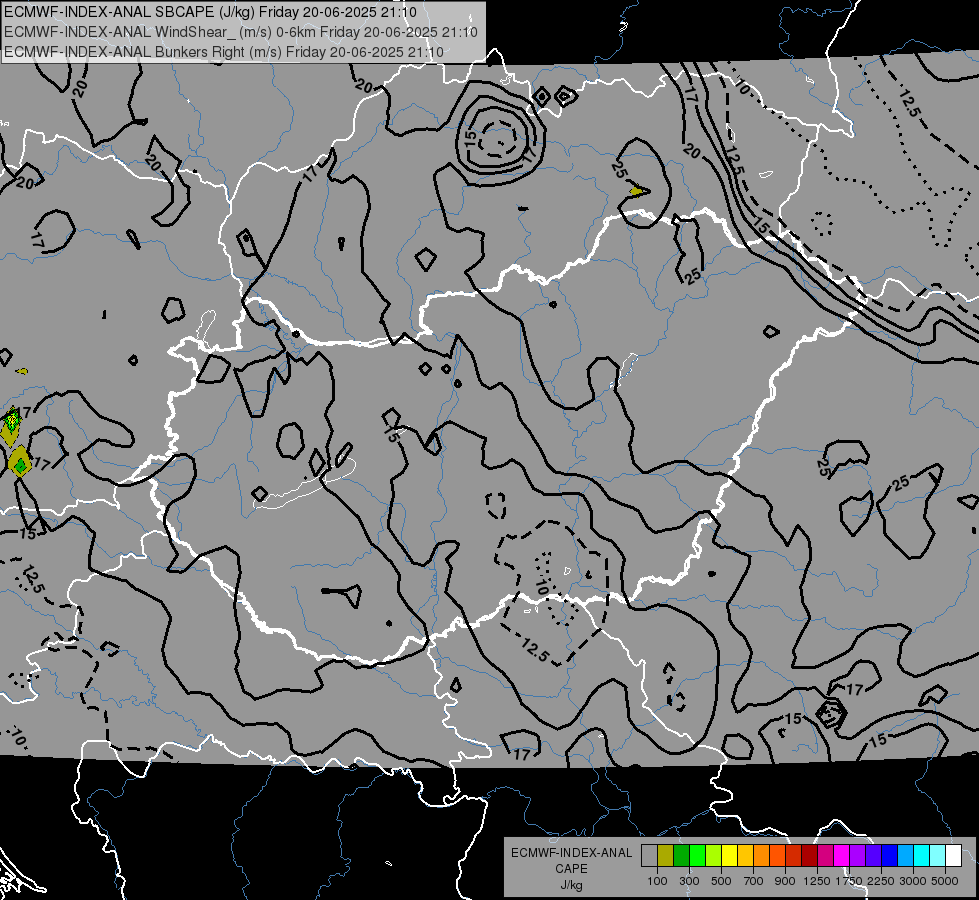
Task: Click the CAPE word in the color legend
Action: click(571, 869)
